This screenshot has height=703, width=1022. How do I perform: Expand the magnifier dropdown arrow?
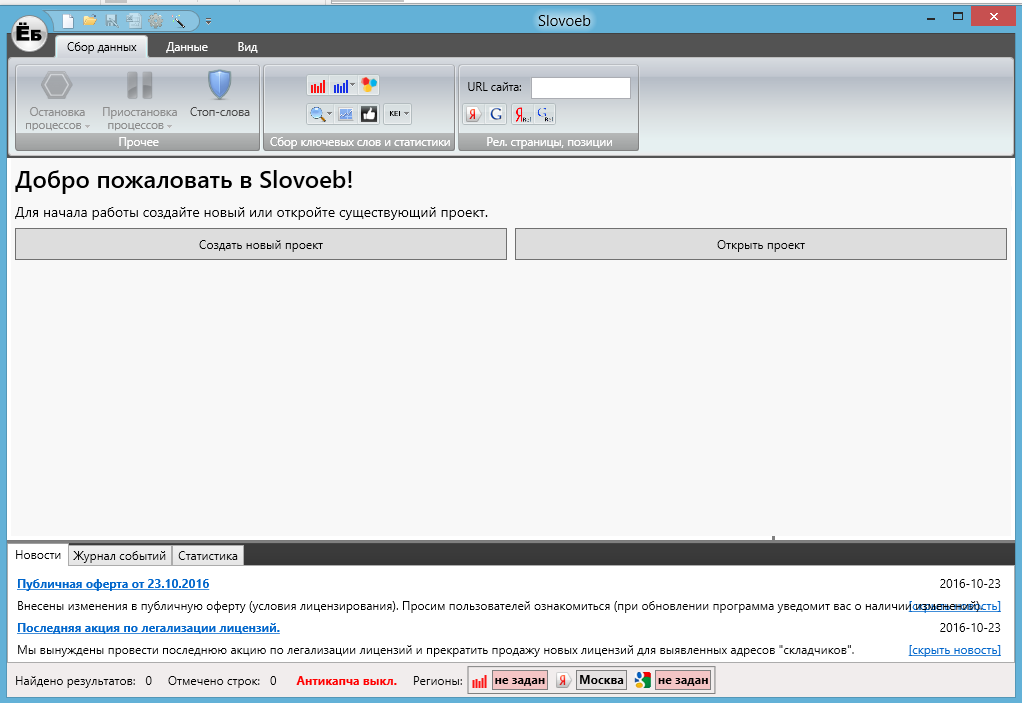pyautogui.click(x=329, y=114)
